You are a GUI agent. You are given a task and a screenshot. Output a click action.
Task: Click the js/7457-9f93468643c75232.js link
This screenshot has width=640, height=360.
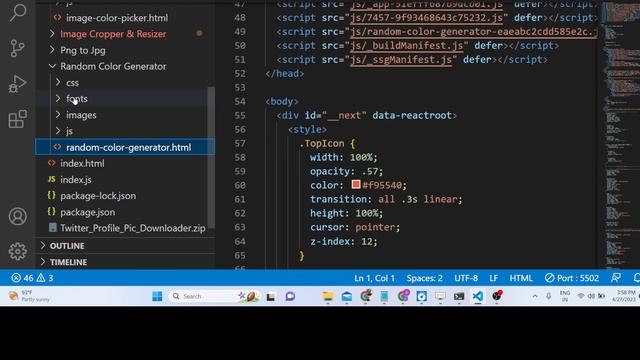point(426,18)
